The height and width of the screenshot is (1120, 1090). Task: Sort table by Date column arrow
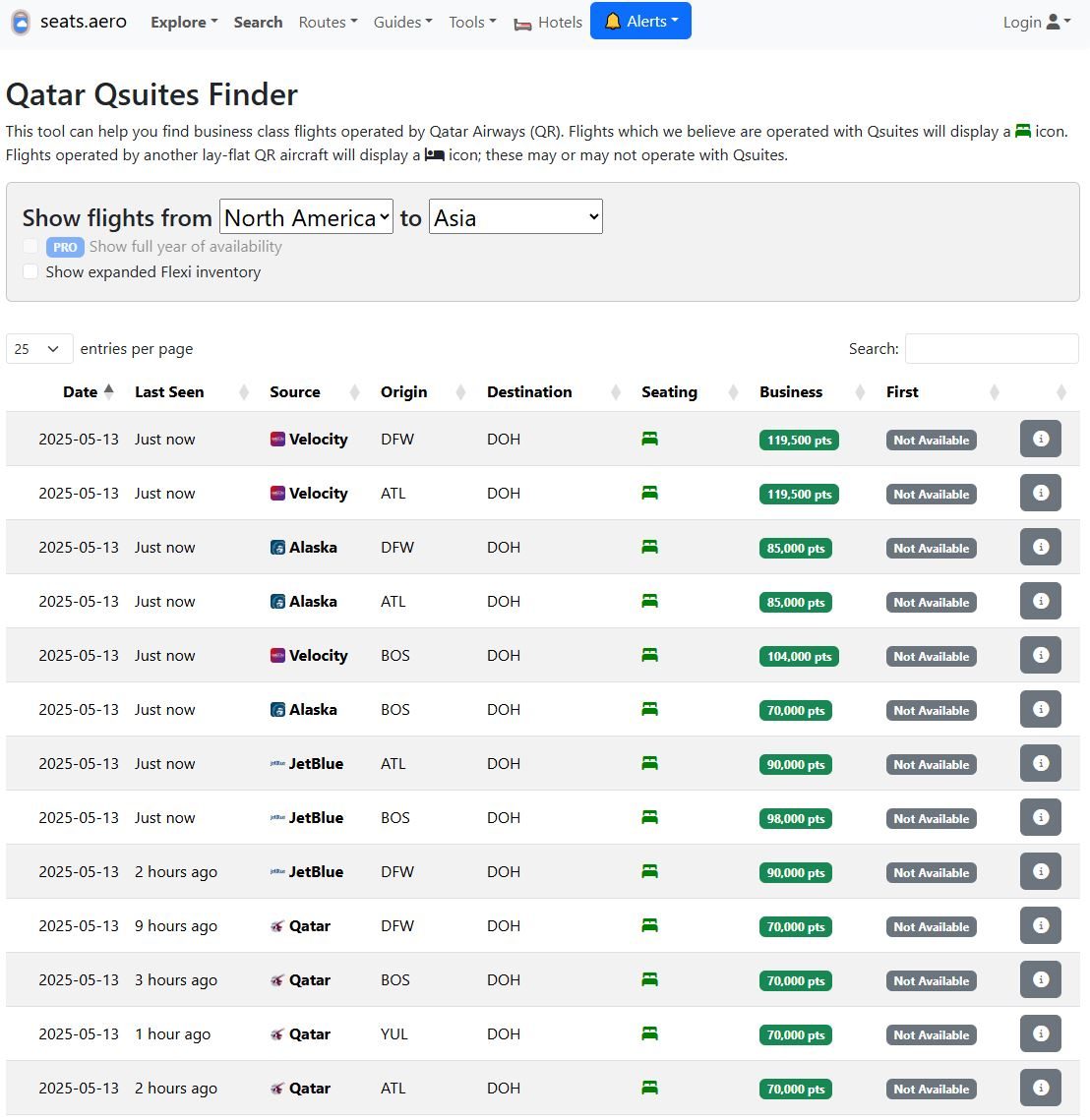pos(108,391)
